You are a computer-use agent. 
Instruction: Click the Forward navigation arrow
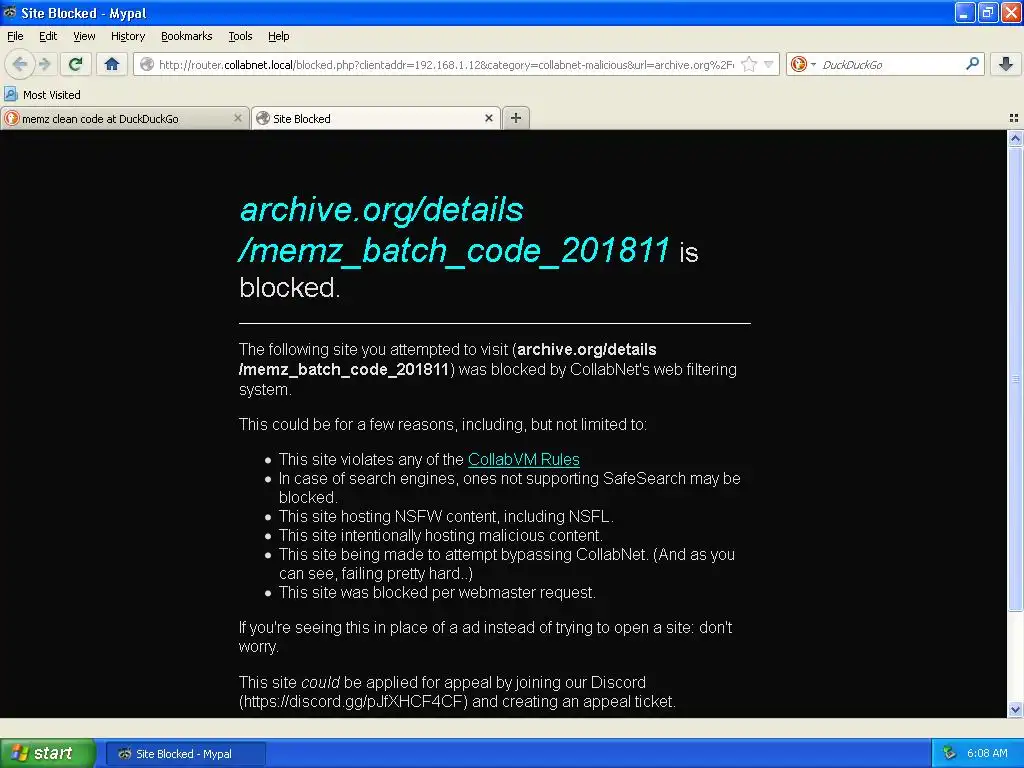[44, 64]
